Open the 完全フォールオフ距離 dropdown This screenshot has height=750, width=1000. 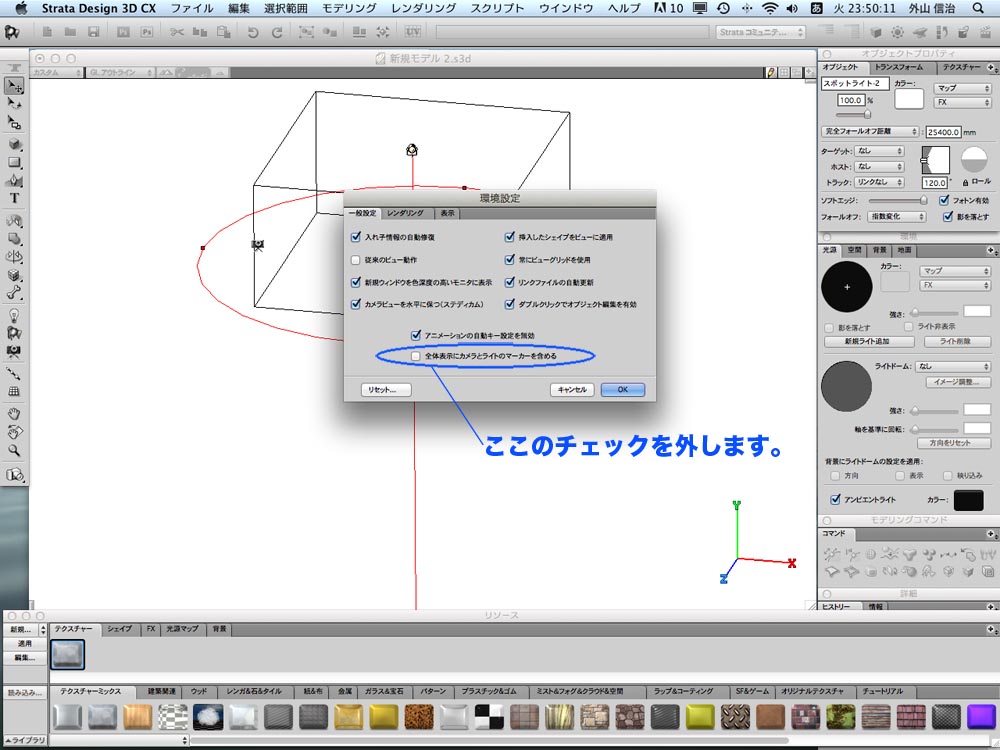(x=870, y=131)
